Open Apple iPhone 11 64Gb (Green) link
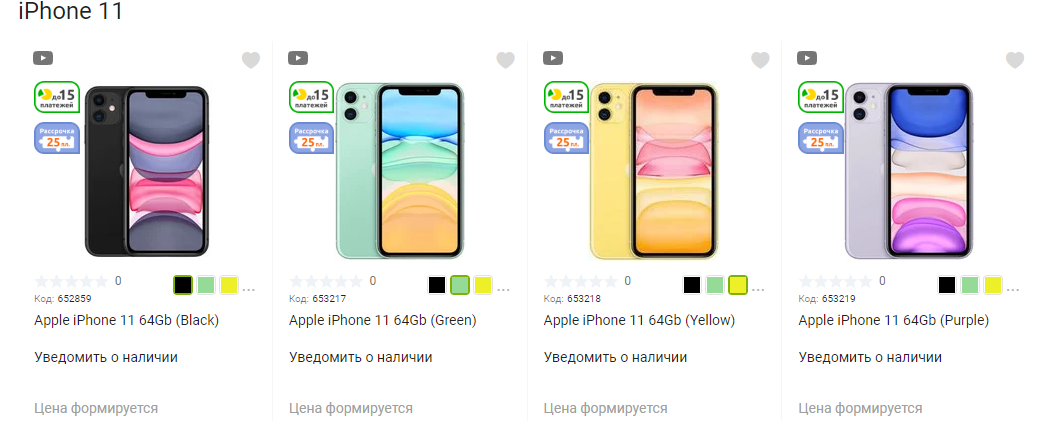The width and height of the screenshot is (1042, 421). [383, 321]
